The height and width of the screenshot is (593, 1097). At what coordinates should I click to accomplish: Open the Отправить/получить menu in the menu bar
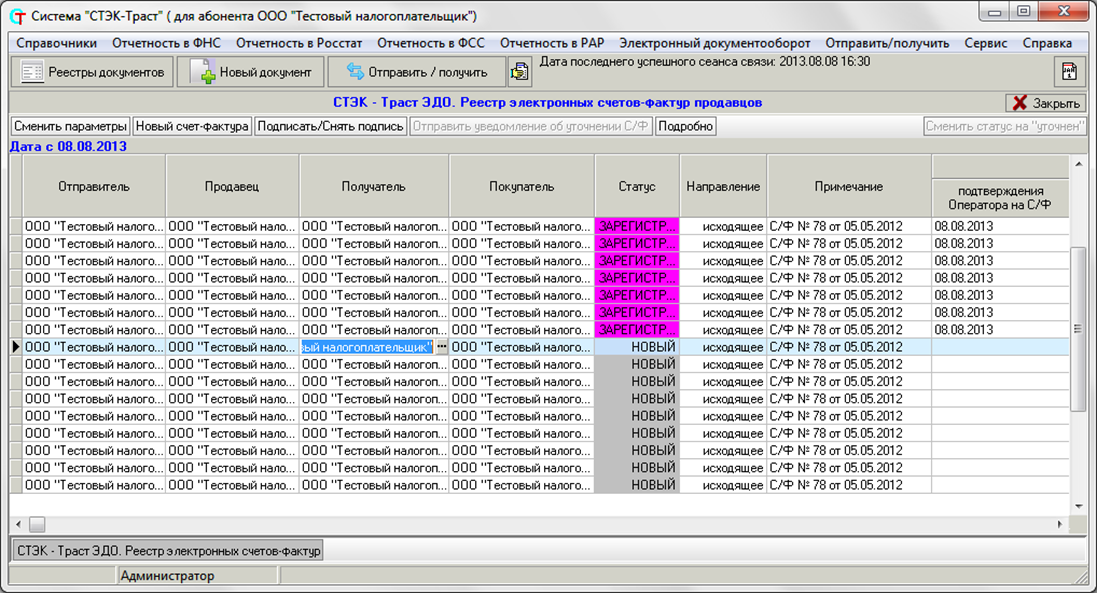887,43
